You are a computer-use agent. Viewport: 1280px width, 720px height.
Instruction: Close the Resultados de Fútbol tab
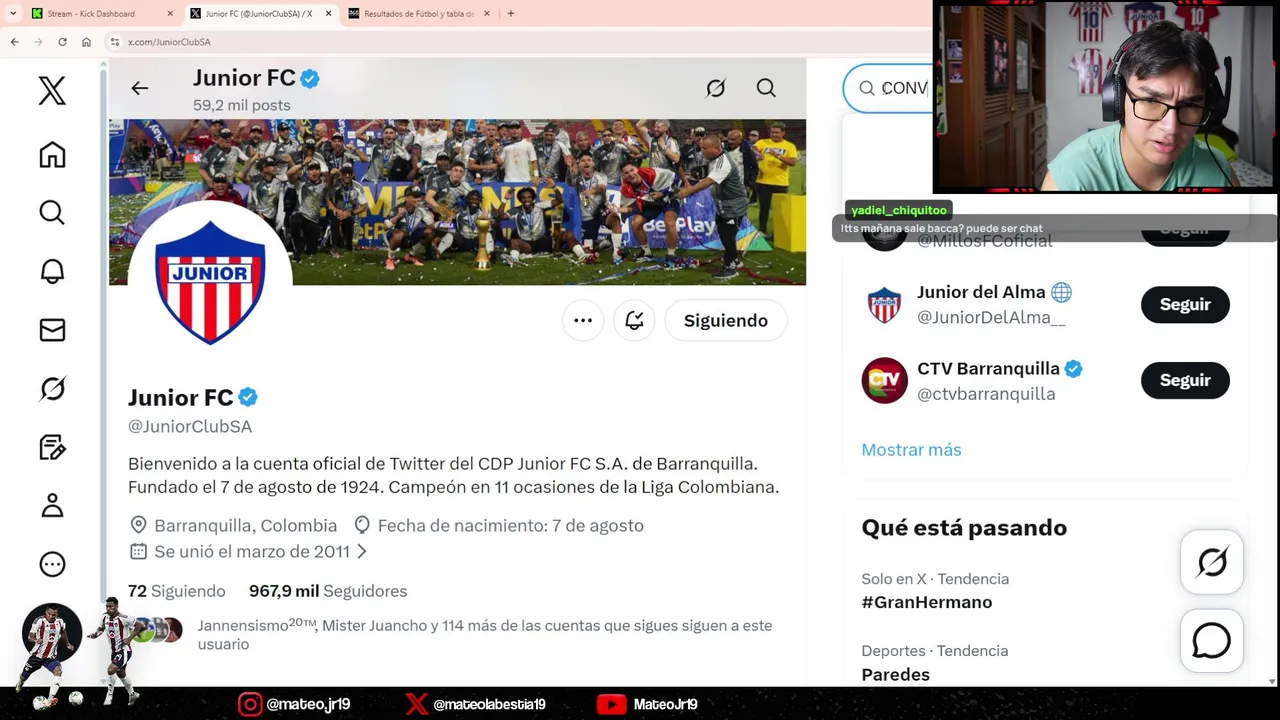click(487, 14)
